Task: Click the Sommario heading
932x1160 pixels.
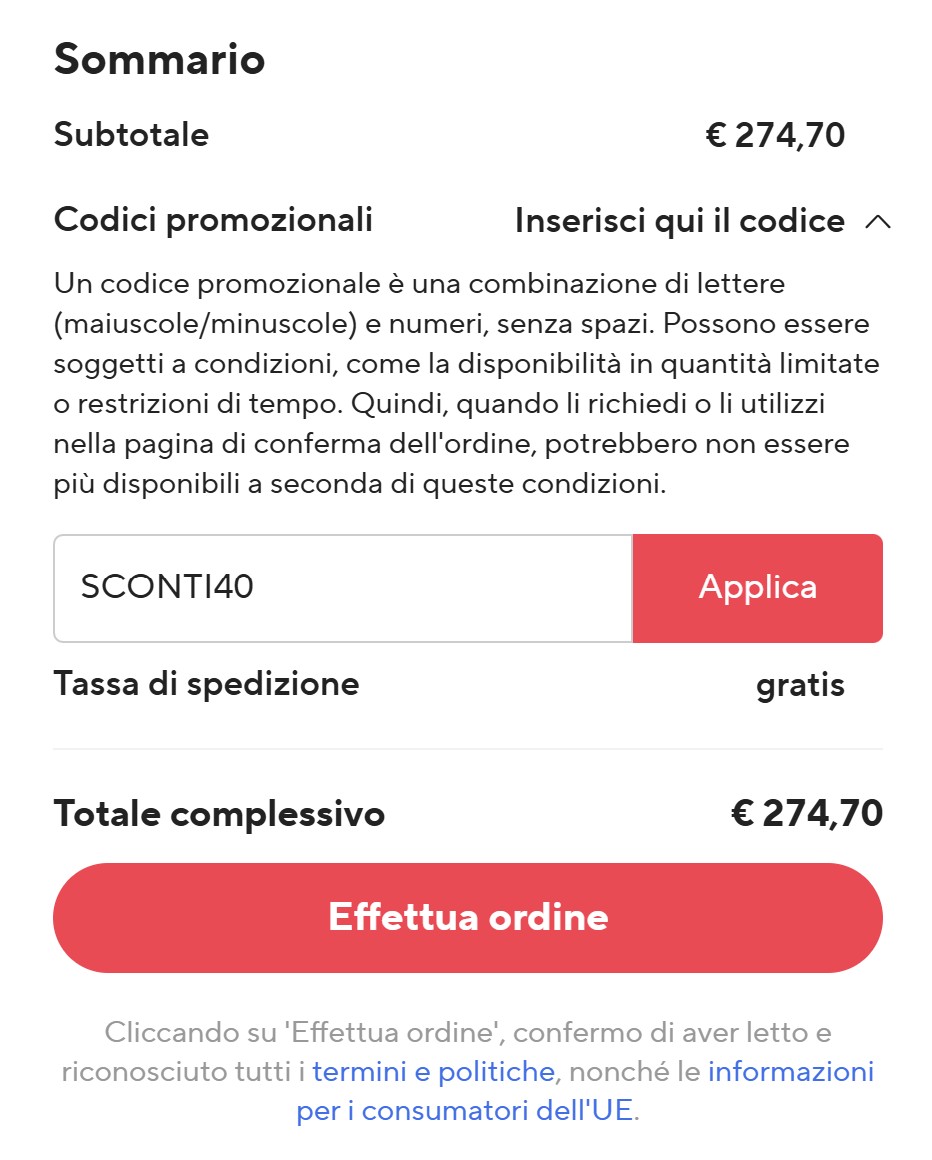Action: coord(159,59)
